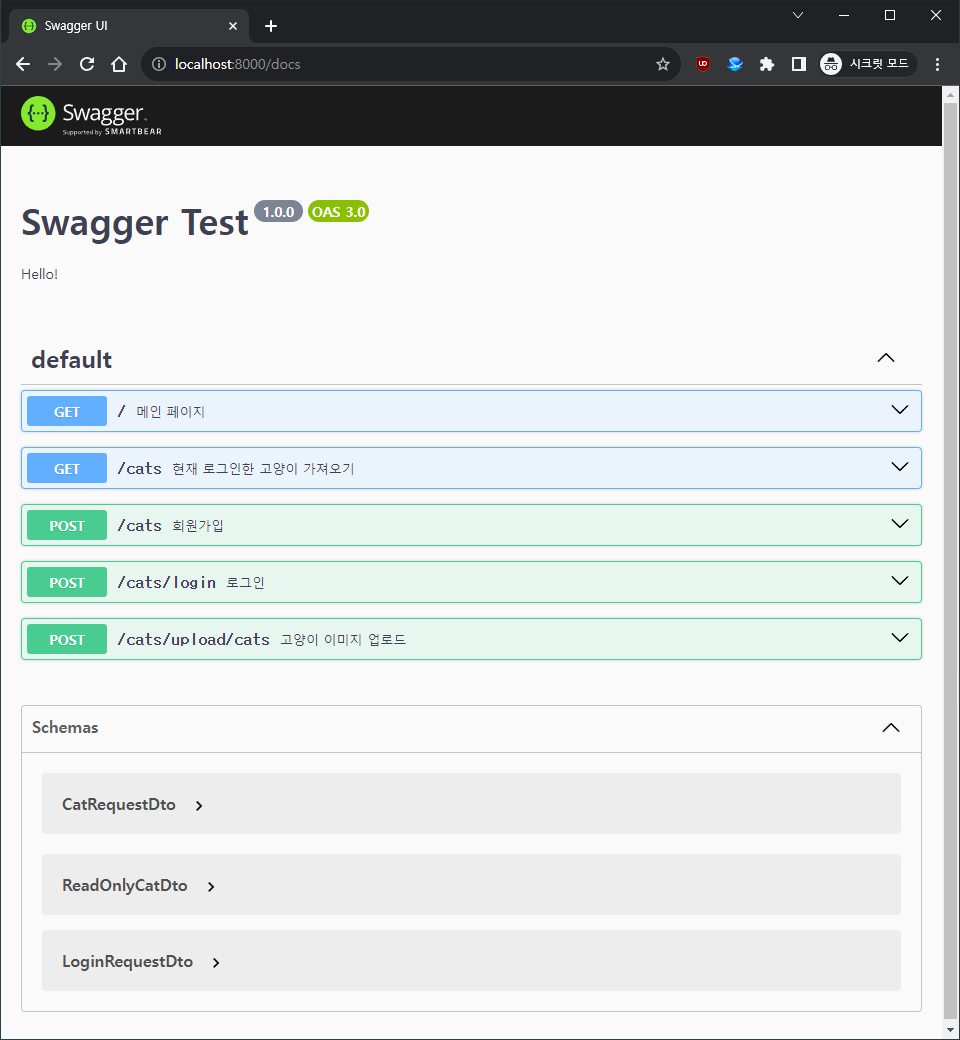Expand GET /cats 현재 로그인한 고양이 chevron
Screen dimensions: 960x1040
click(x=900, y=467)
